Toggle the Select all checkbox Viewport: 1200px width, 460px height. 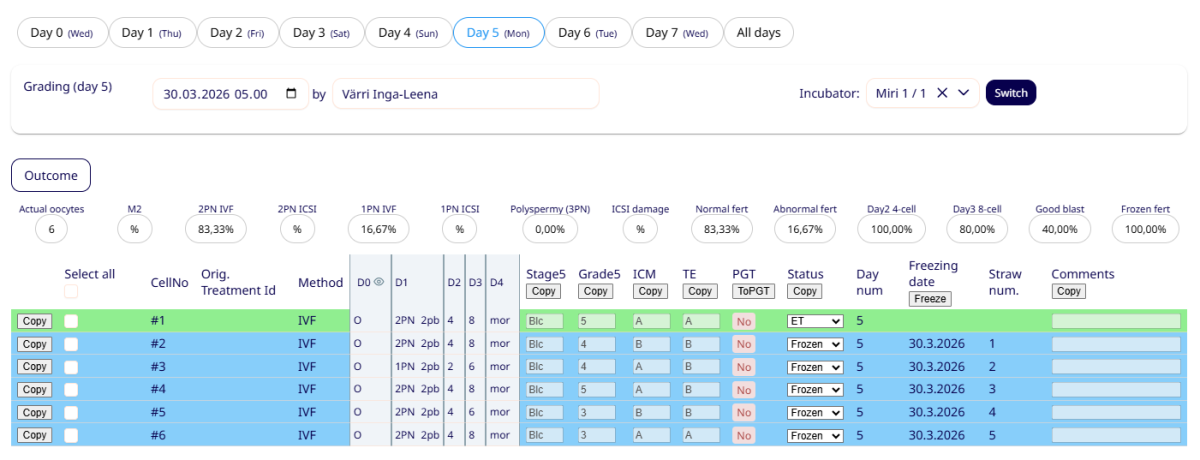[x=71, y=291]
